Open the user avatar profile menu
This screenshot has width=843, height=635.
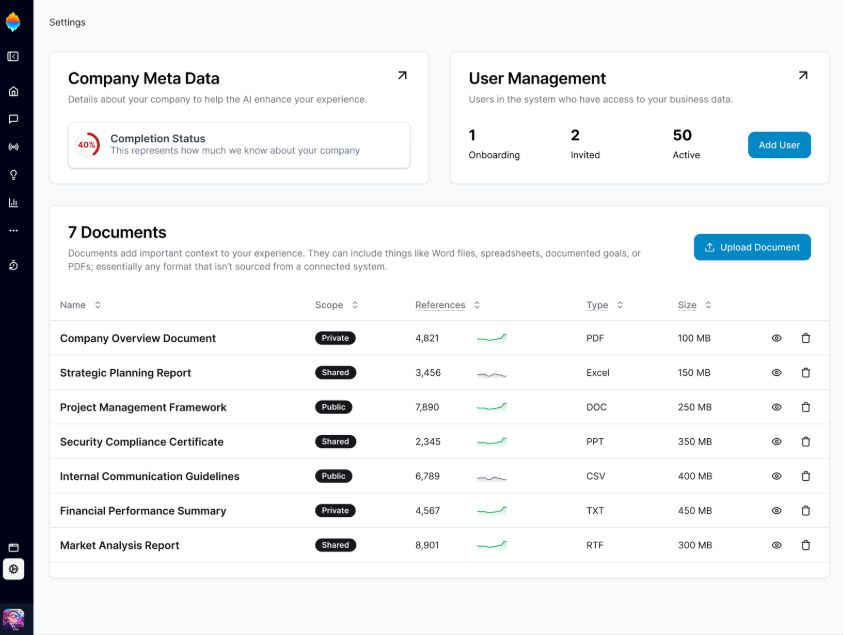point(13,619)
